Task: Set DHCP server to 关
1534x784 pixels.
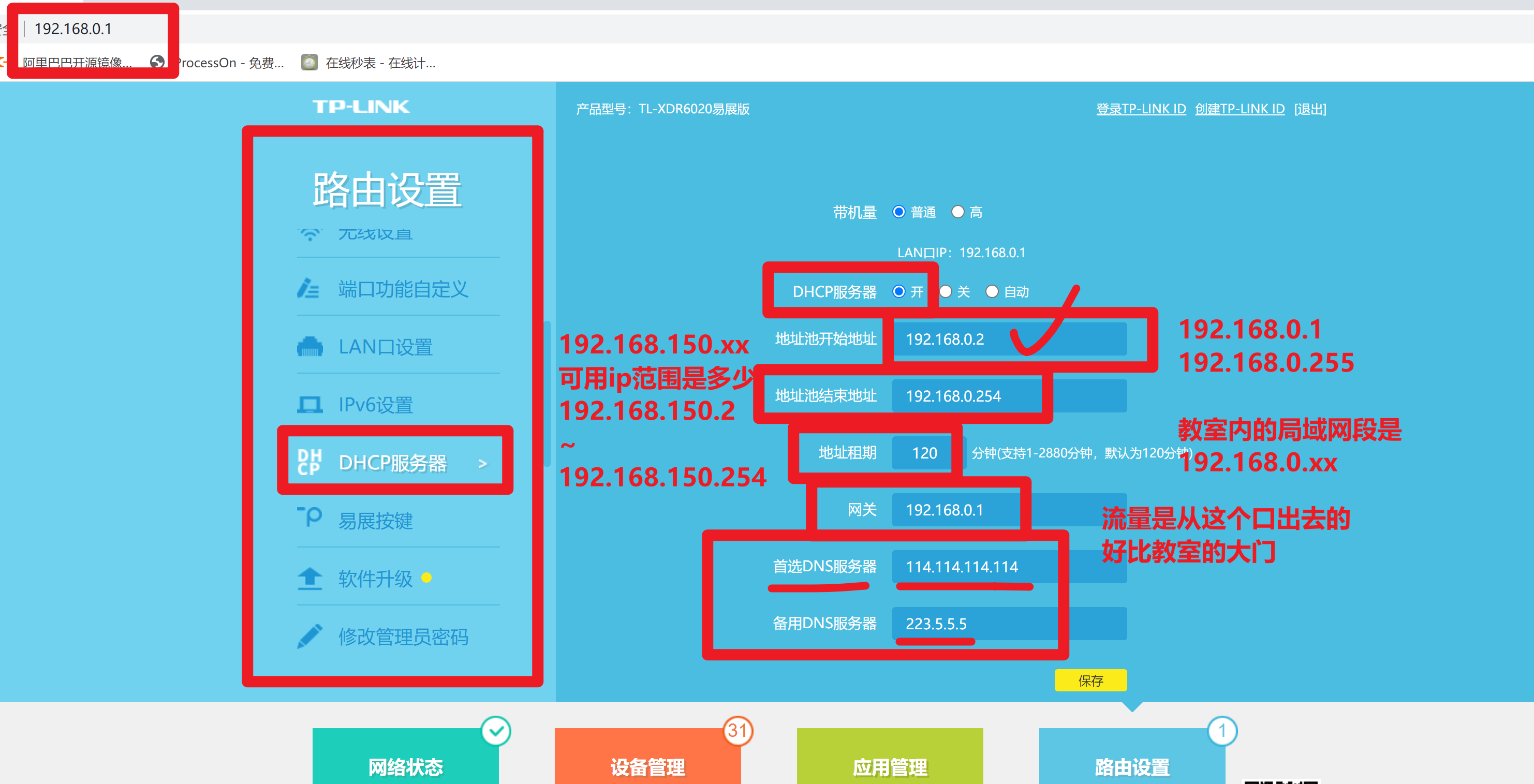Action: (946, 292)
